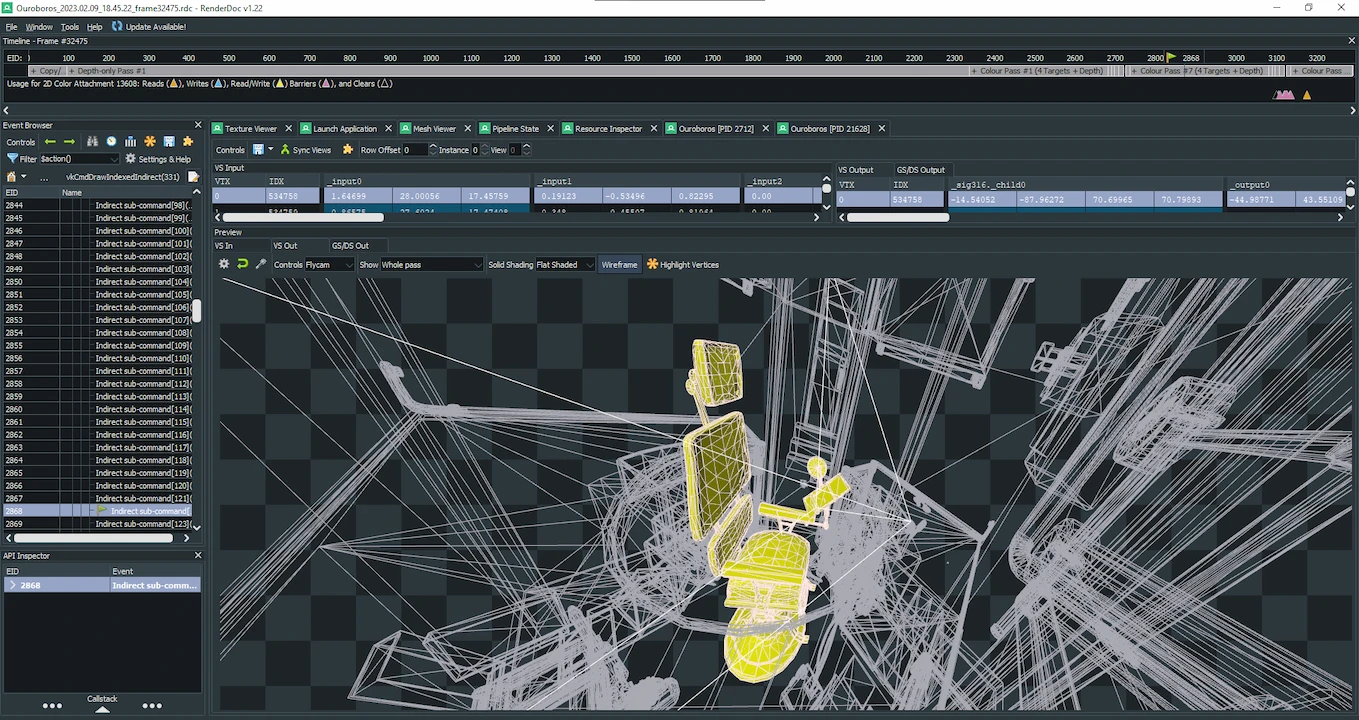Image resolution: width=1359 pixels, height=720 pixels.
Task: Select event row 2844 Indirect sub-command[98]
Action: [98, 205]
